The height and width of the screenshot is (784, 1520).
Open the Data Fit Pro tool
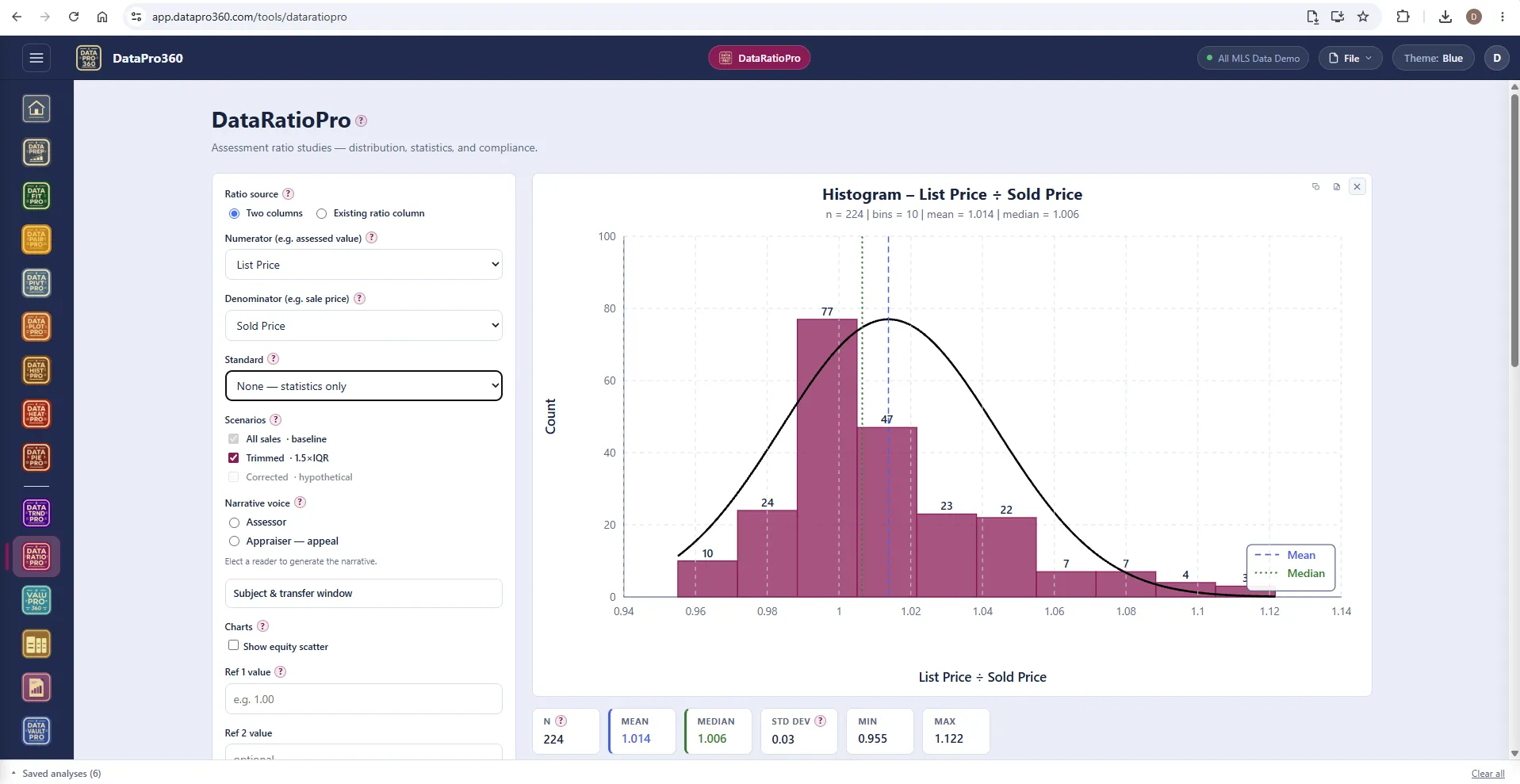click(36, 196)
